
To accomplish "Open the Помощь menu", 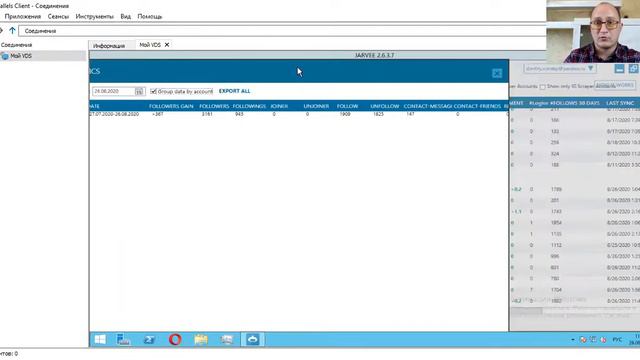I will 150,16.
